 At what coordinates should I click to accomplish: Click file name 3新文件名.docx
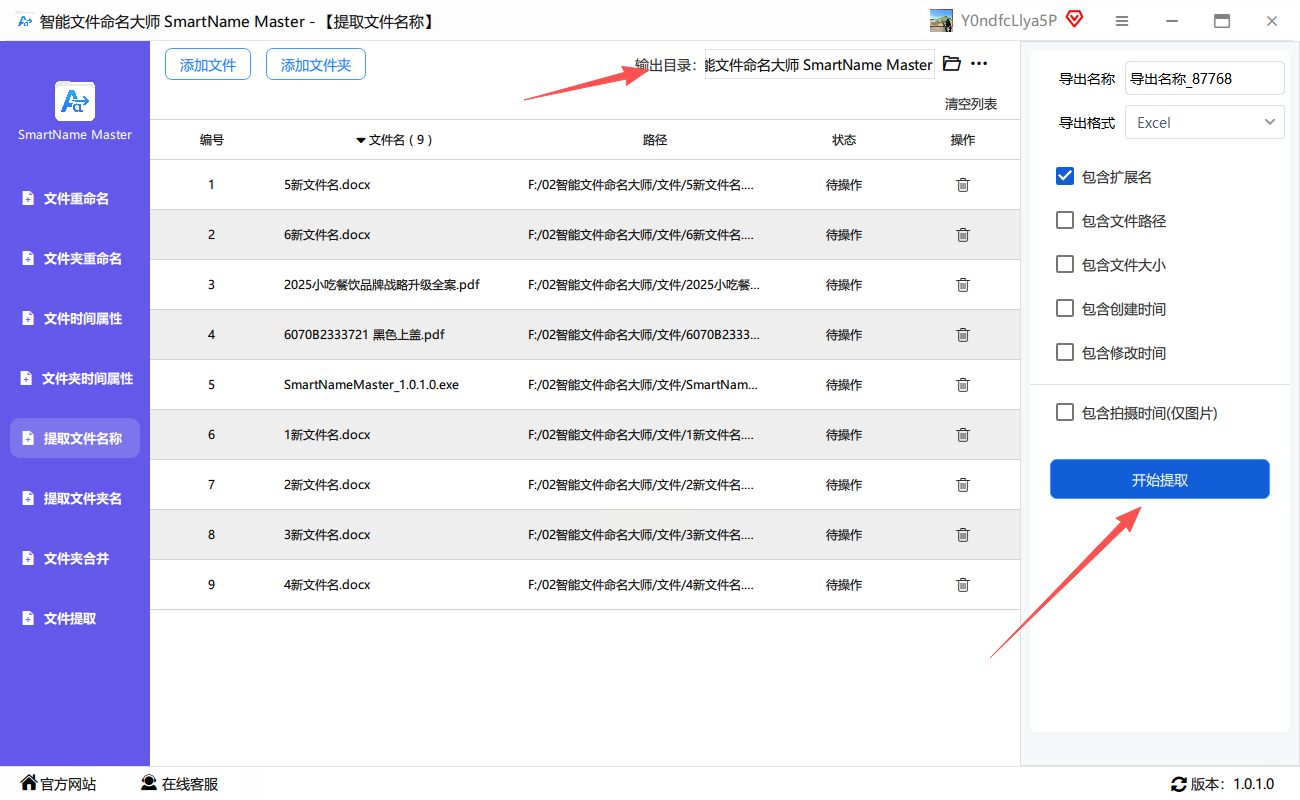(x=327, y=535)
